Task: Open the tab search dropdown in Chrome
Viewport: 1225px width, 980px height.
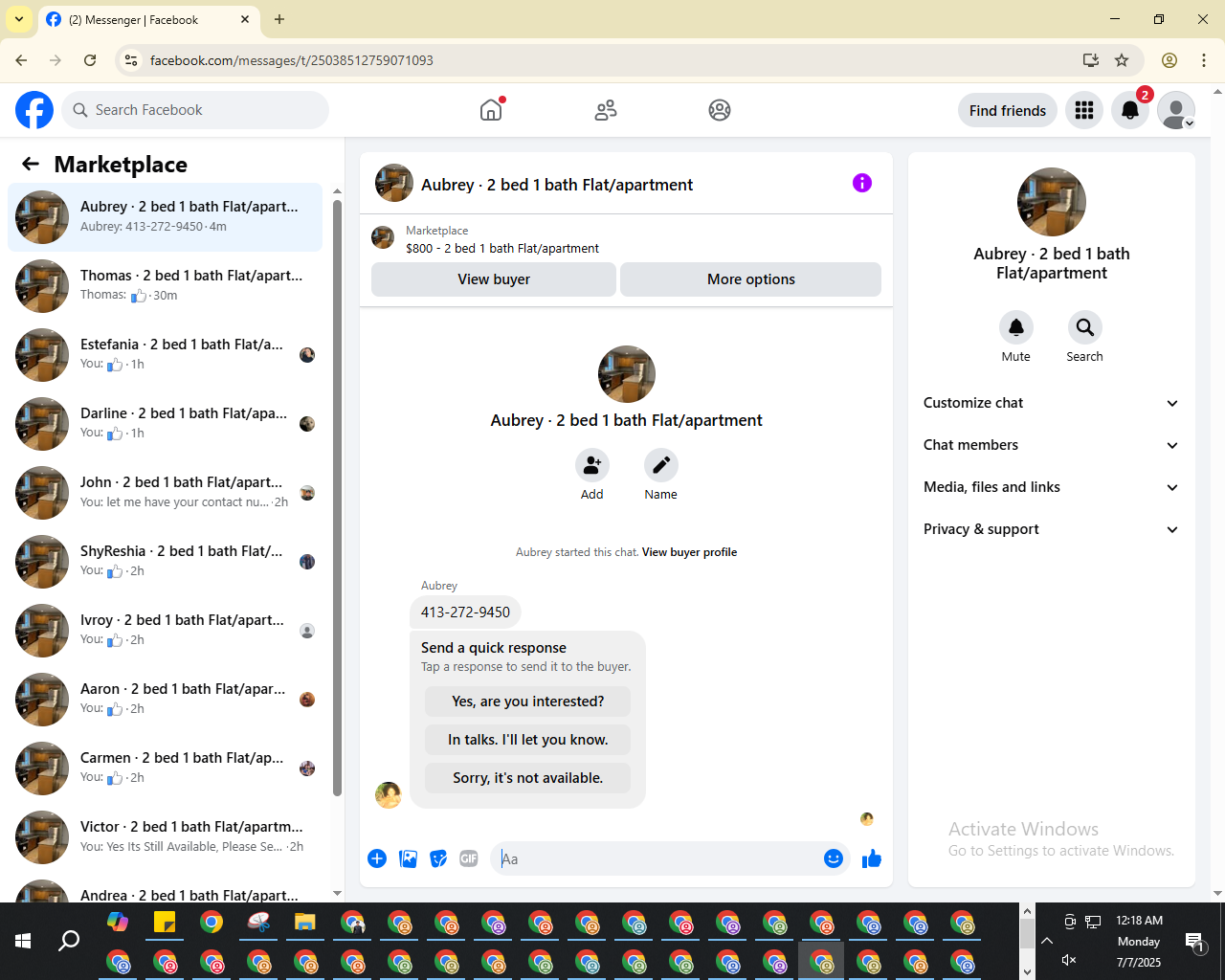Action: (18, 19)
